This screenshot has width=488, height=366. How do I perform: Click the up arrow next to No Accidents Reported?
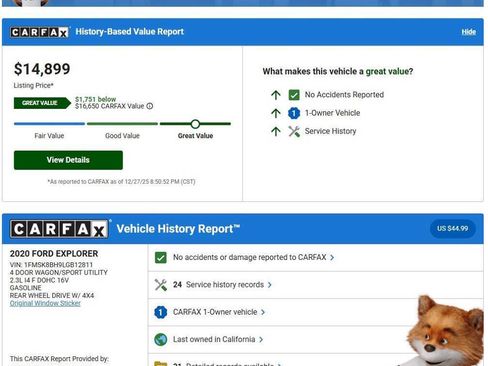(x=276, y=95)
